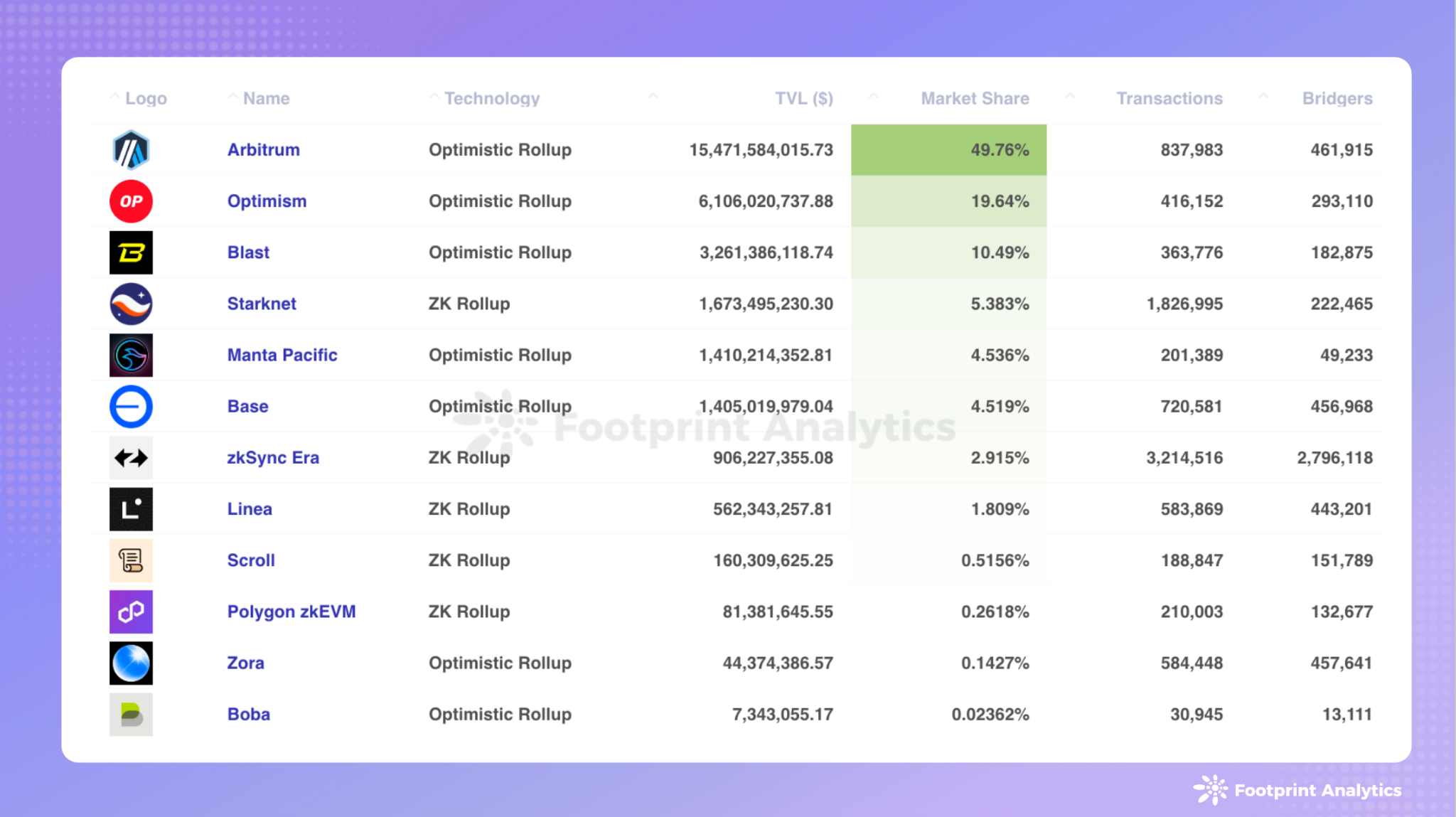Screen dimensions: 1456x817
Task: Click the Footprint Analytics logo at bottom right
Action: [x=1297, y=790]
